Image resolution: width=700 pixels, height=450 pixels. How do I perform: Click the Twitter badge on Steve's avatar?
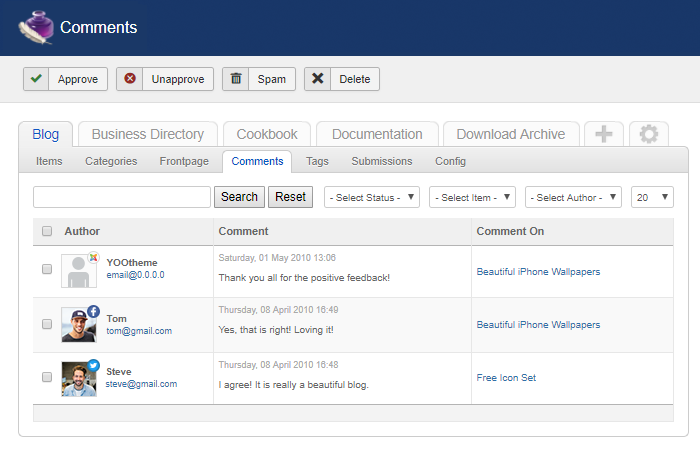click(x=93, y=365)
